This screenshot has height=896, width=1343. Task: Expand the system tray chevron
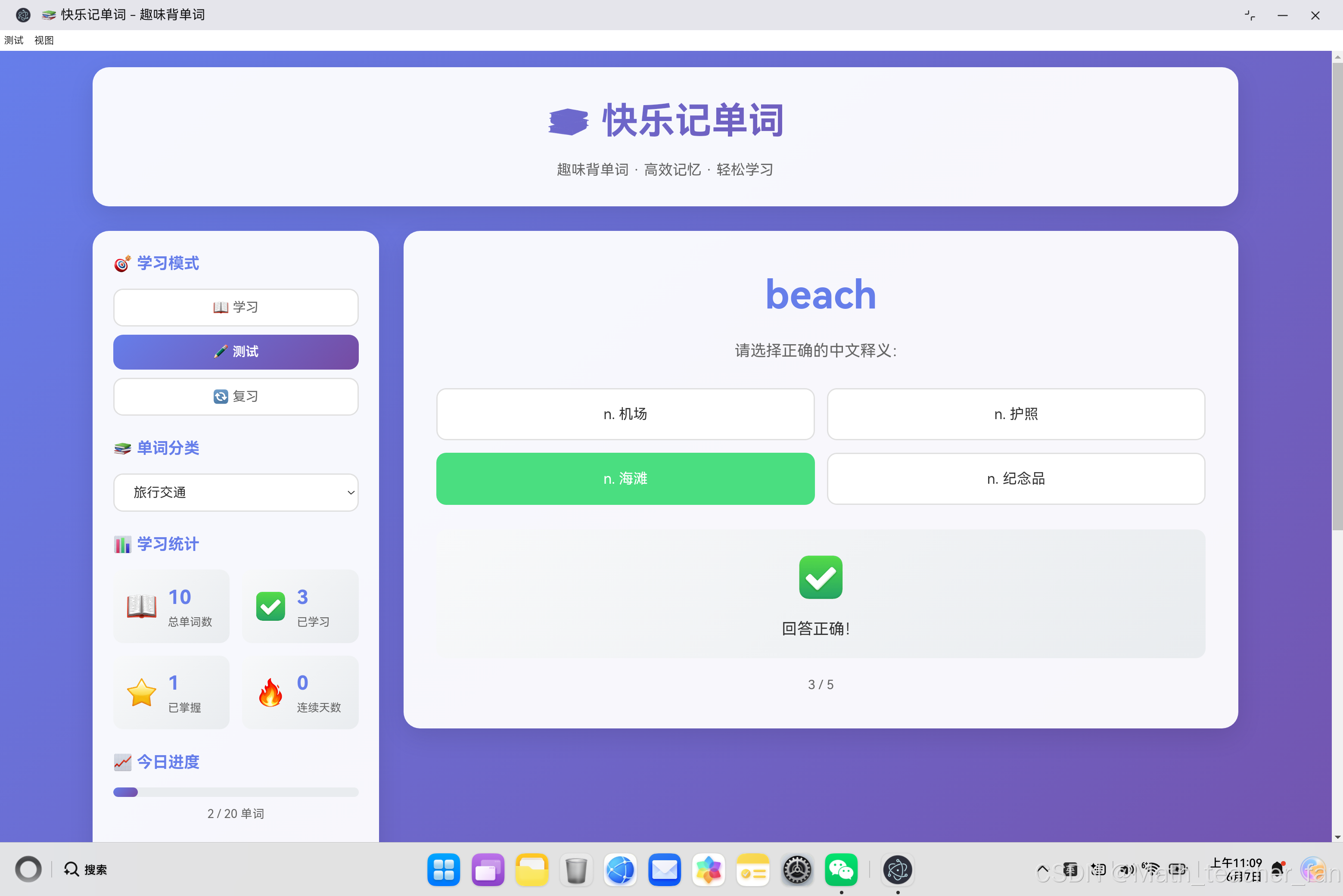point(1042,869)
